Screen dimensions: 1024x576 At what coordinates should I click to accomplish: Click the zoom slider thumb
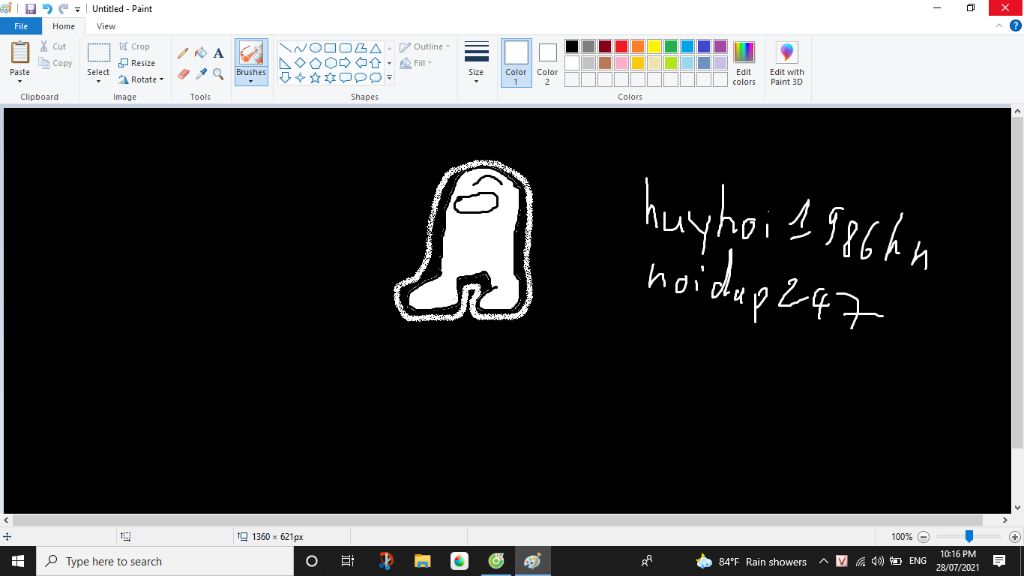(x=969, y=536)
